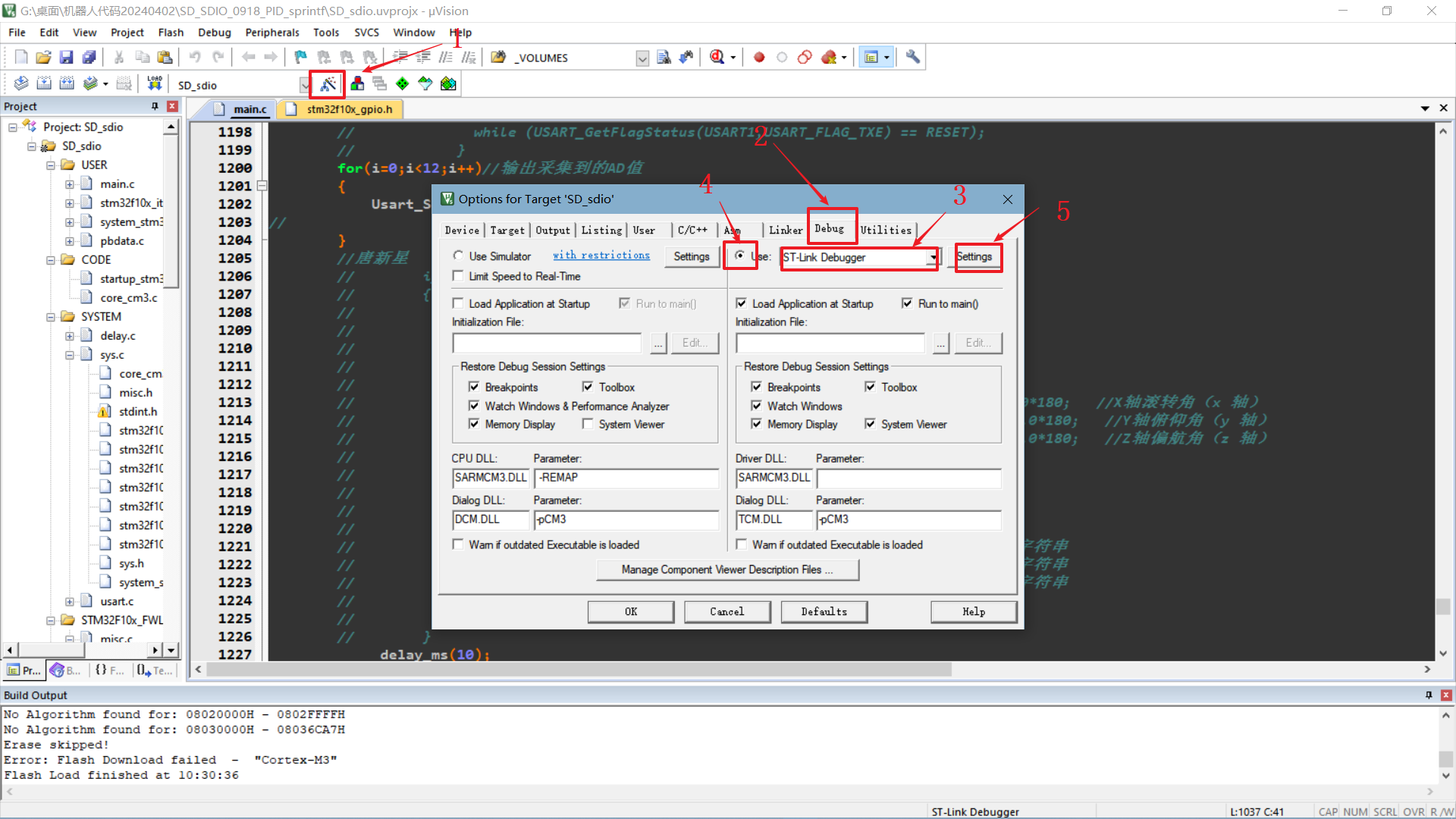Toggle right-side Run to main() checkbox
The height and width of the screenshot is (819, 1456).
[x=907, y=303]
